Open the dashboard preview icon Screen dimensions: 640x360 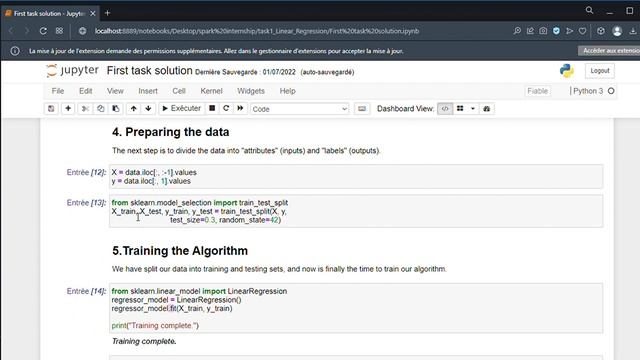coord(487,109)
